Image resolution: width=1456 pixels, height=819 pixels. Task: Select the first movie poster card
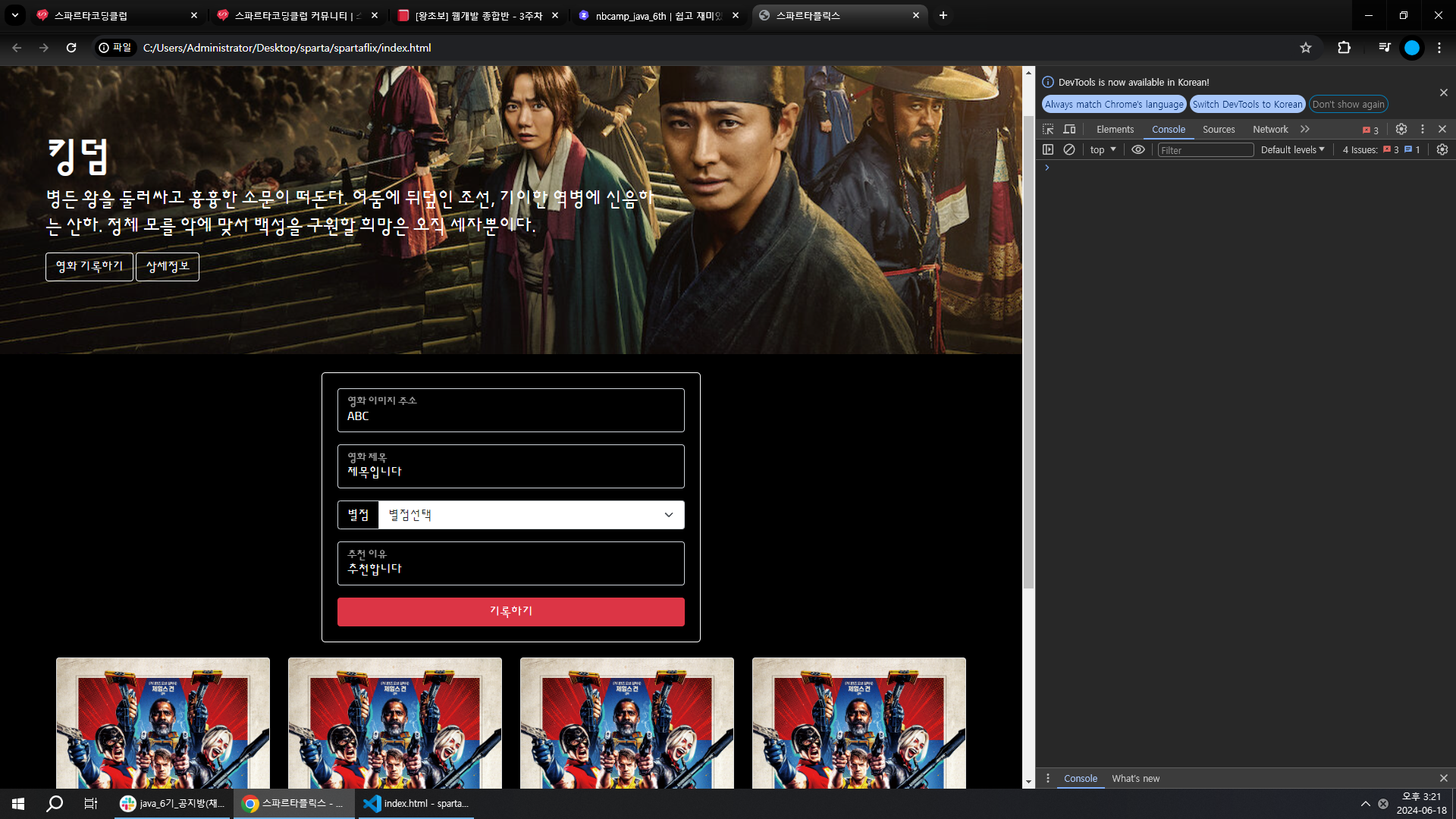pyautogui.click(x=163, y=723)
